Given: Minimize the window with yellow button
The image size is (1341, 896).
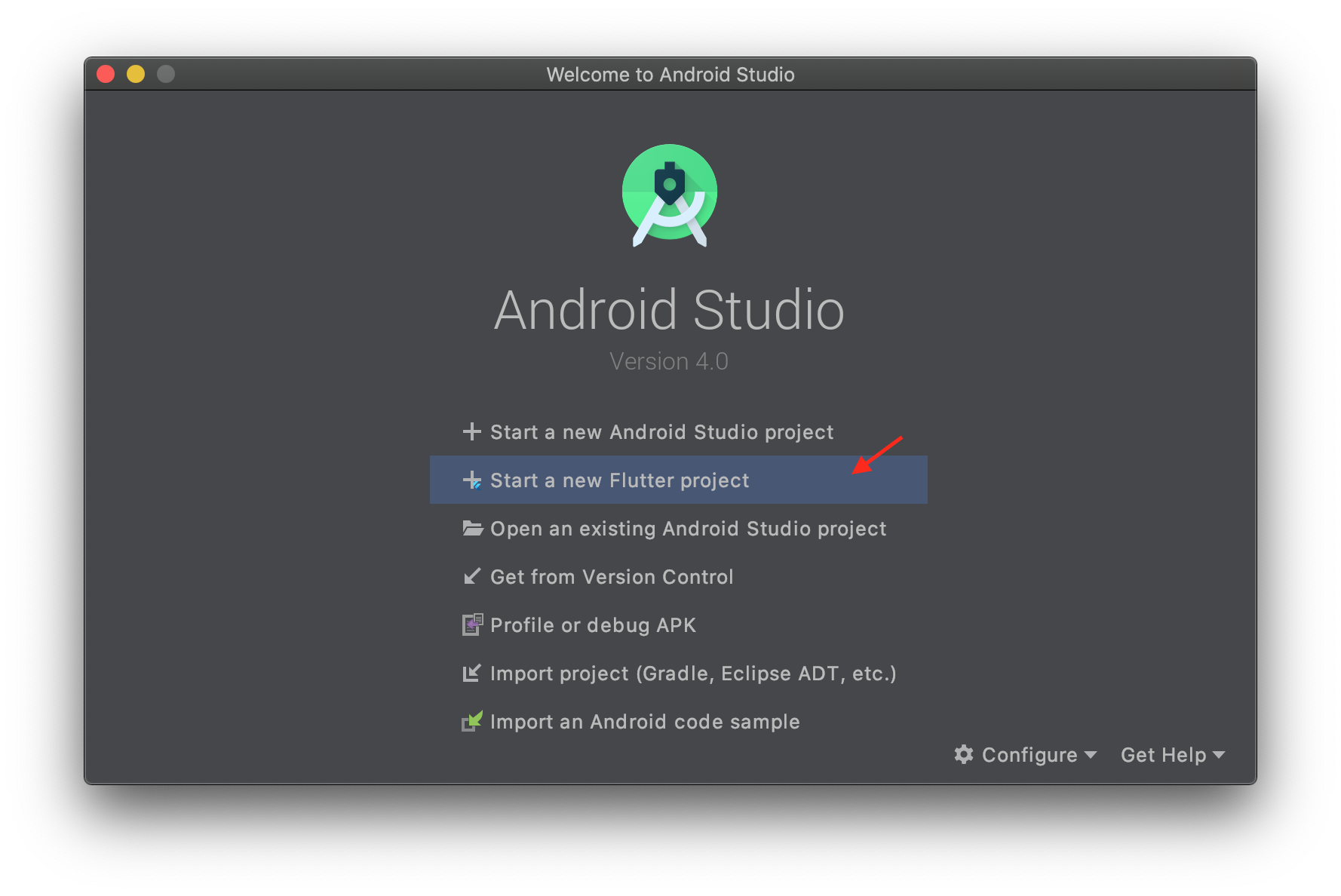Looking at the screenshot, I should (x=136, y=74).
